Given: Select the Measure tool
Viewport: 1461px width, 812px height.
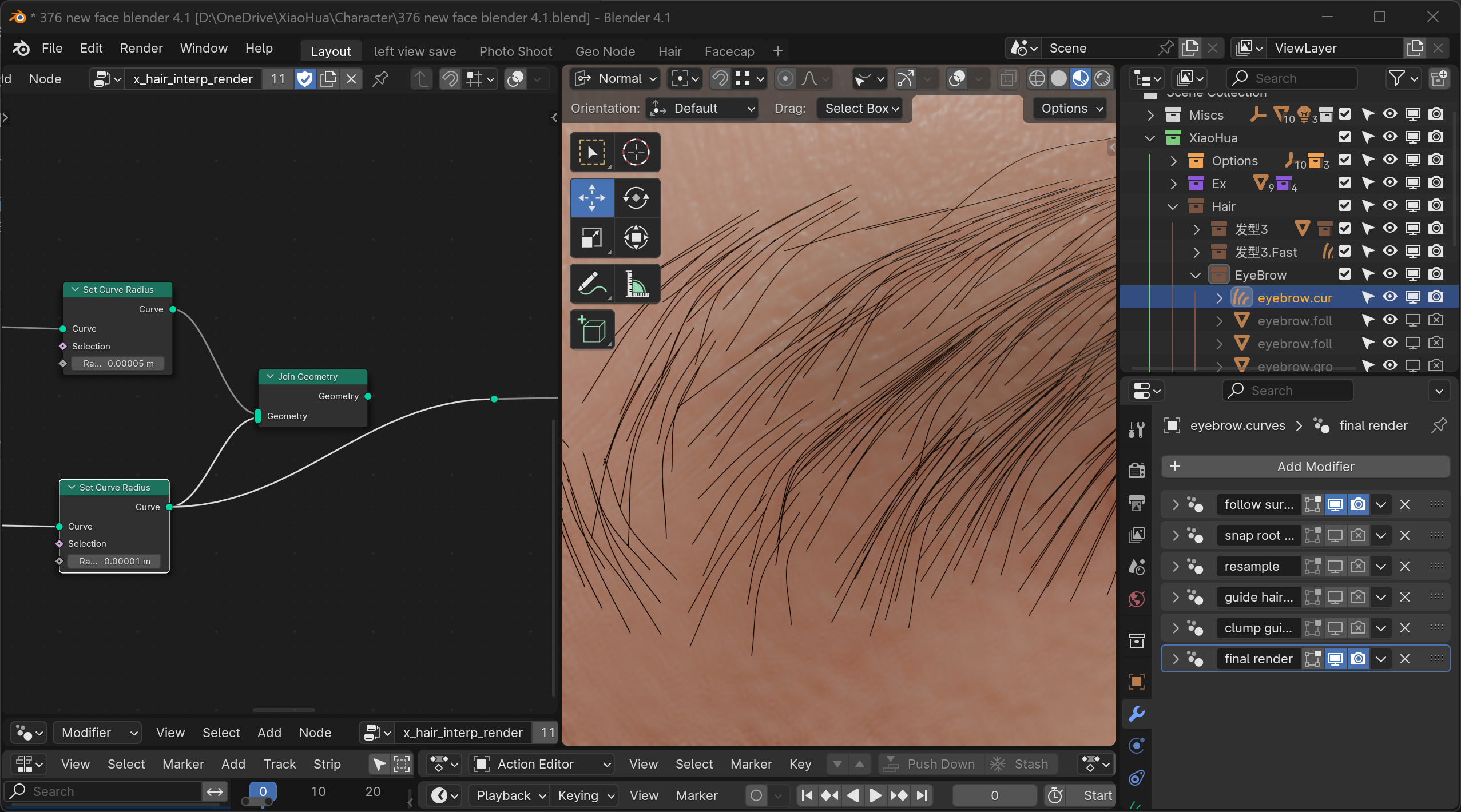Looking at the screenshot, I should click(636, 284).
